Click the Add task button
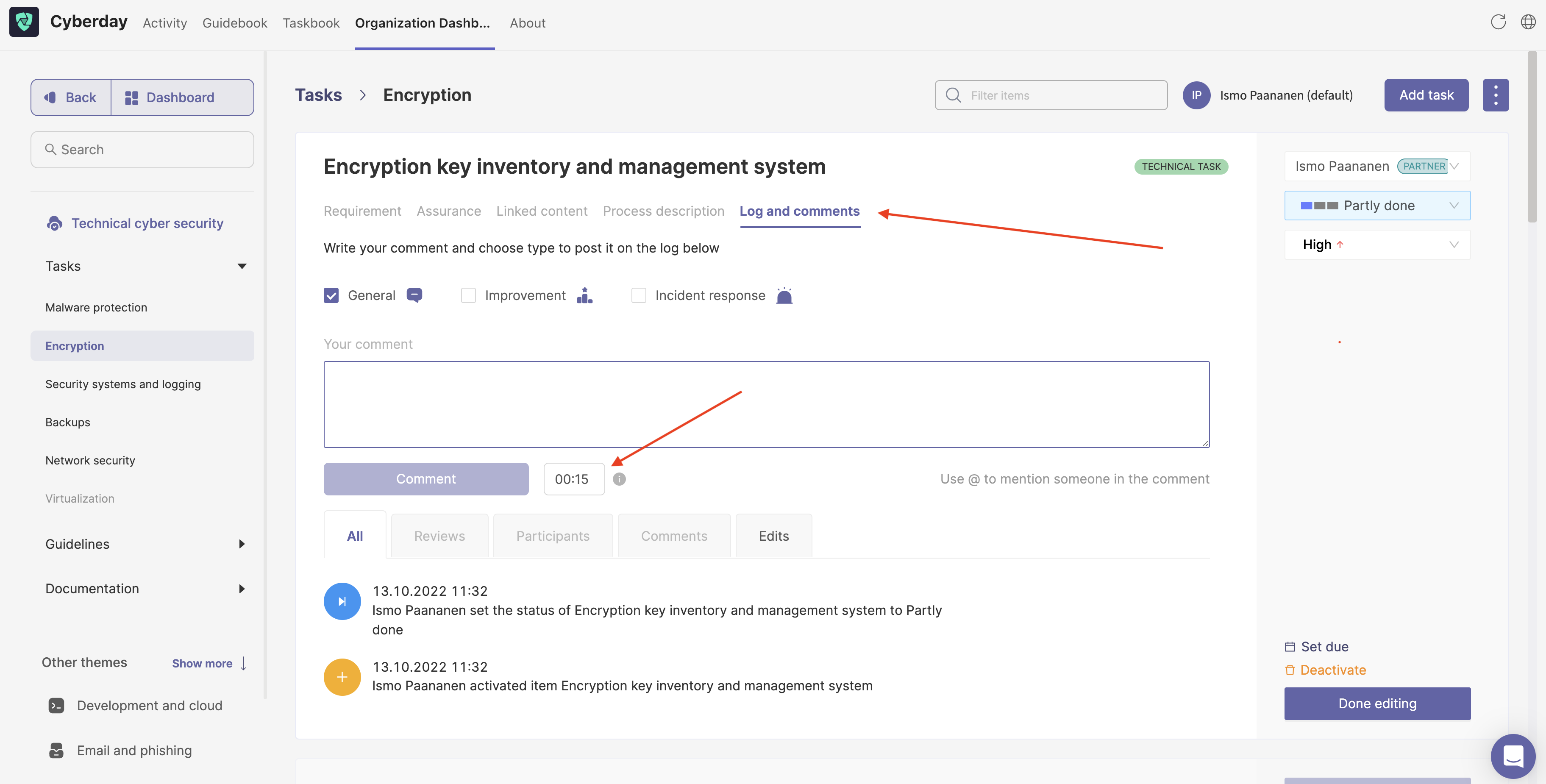The width and height of the screenshot is (1546, 784). pyautogui.click(x=1426, y=95)
